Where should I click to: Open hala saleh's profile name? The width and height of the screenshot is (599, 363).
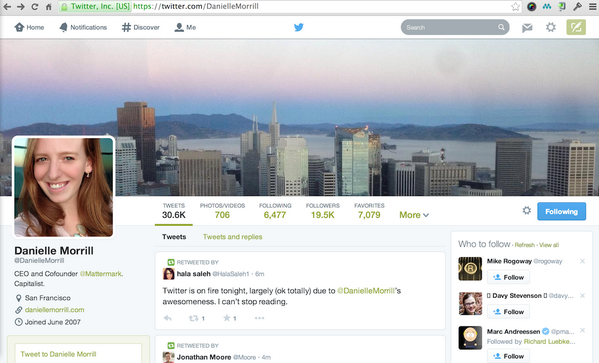tap(193, 274)
